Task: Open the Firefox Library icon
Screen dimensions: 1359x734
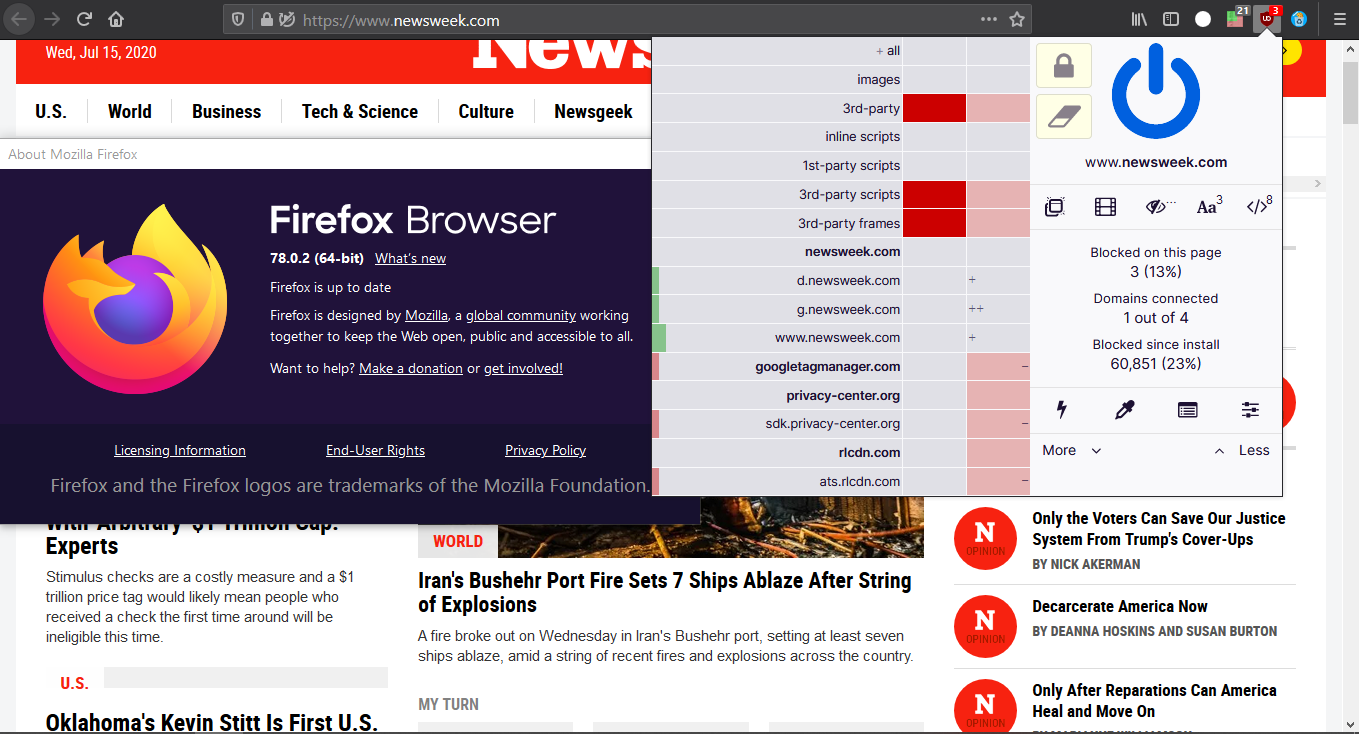Action: click(1140, 19)
